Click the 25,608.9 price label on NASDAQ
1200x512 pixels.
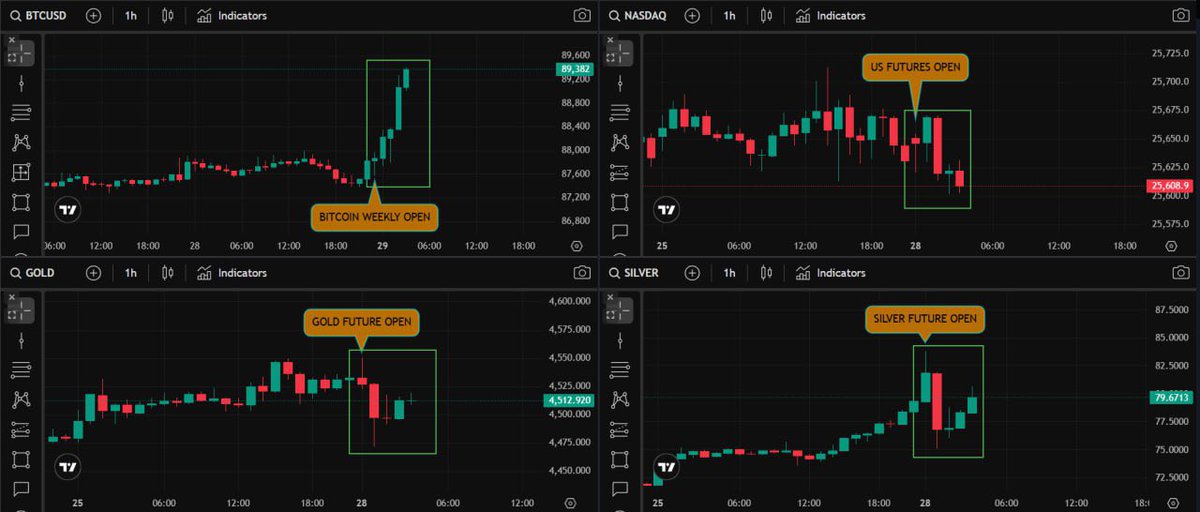(x=1170, y=186)
